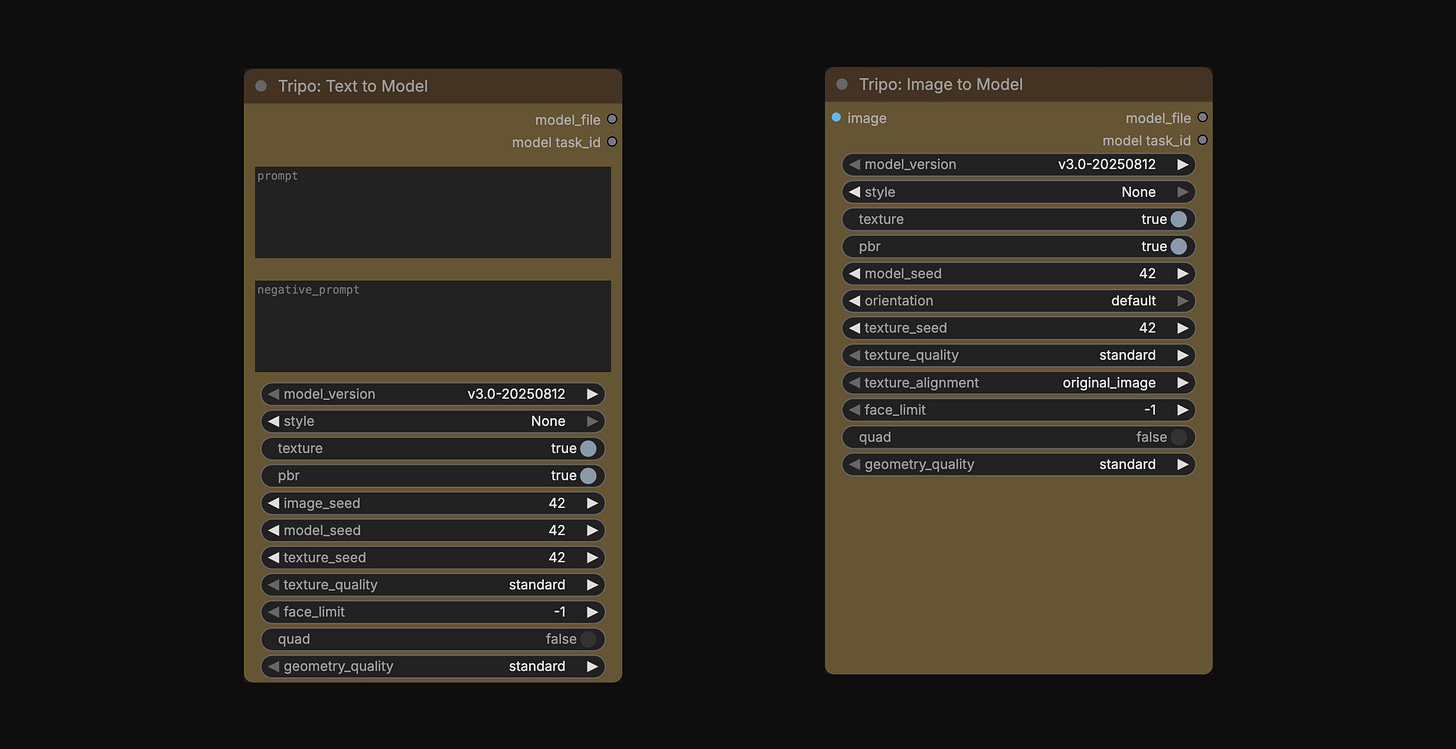Click model_file output socket on Image to Model

point(1202,118)
